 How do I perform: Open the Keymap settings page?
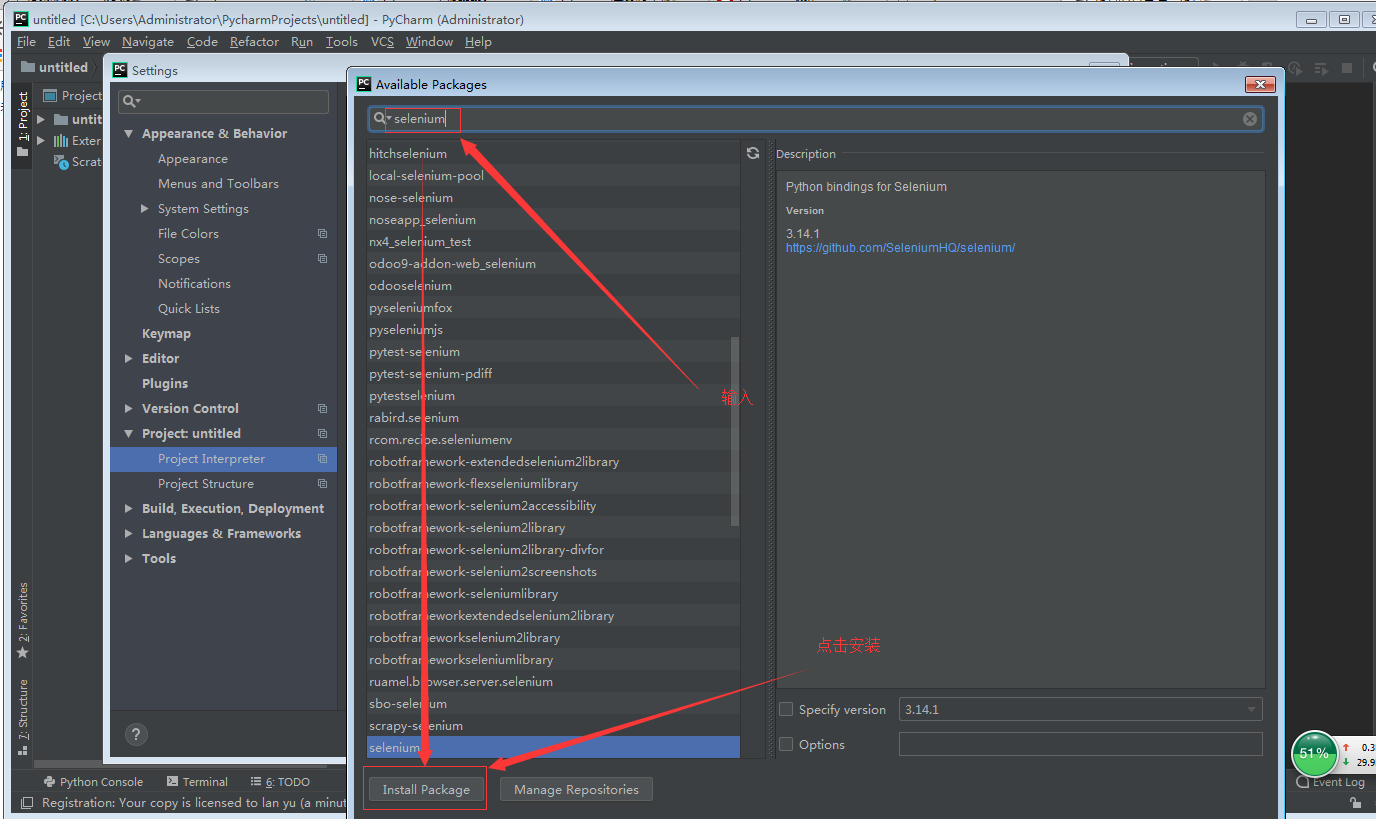tap(166, 334)
